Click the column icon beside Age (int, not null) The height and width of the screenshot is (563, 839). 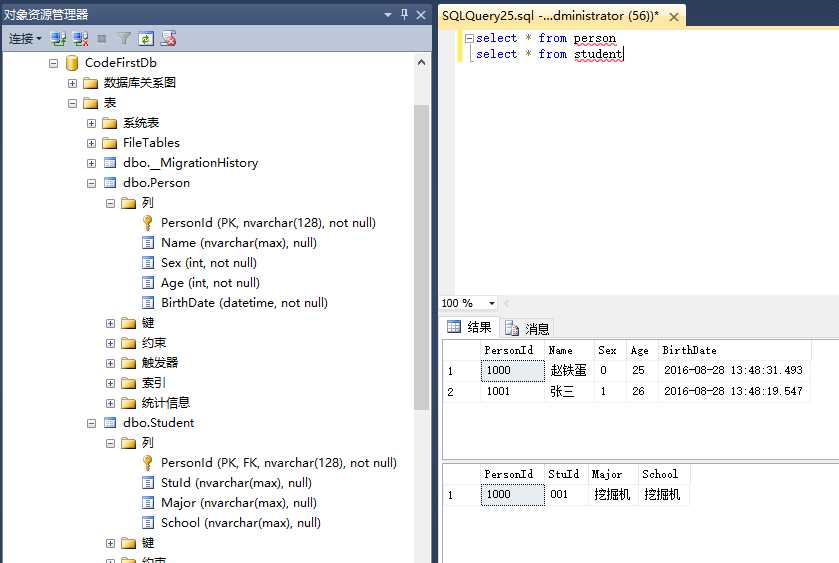(148, 283)
